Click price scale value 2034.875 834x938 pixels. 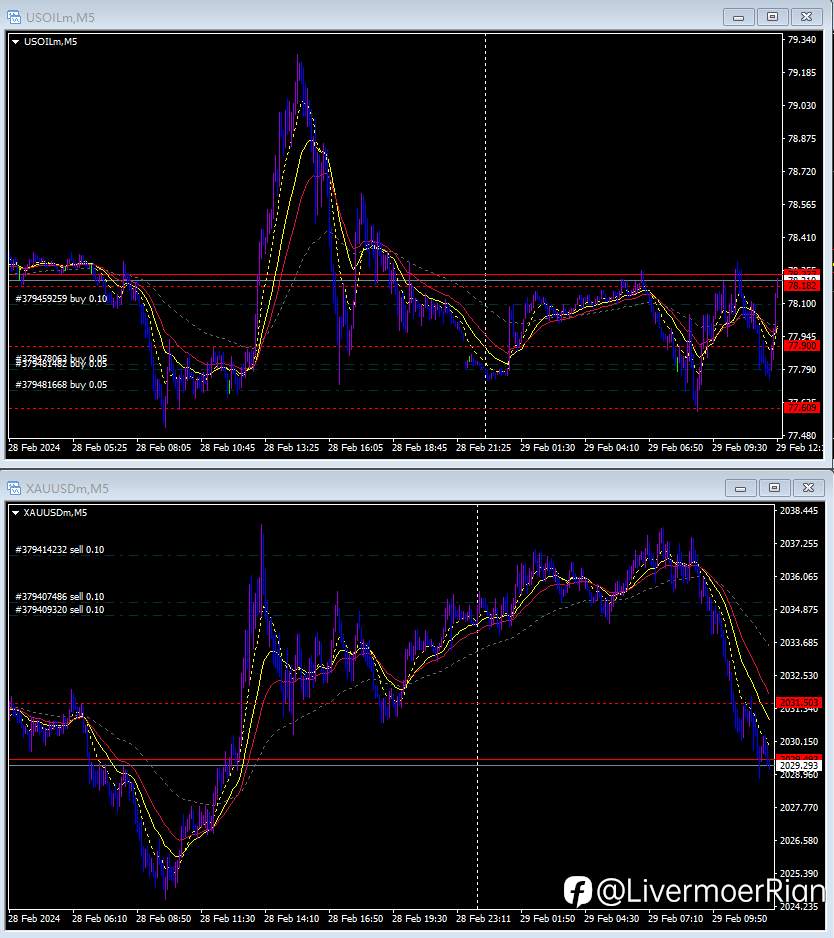point(799,610)
